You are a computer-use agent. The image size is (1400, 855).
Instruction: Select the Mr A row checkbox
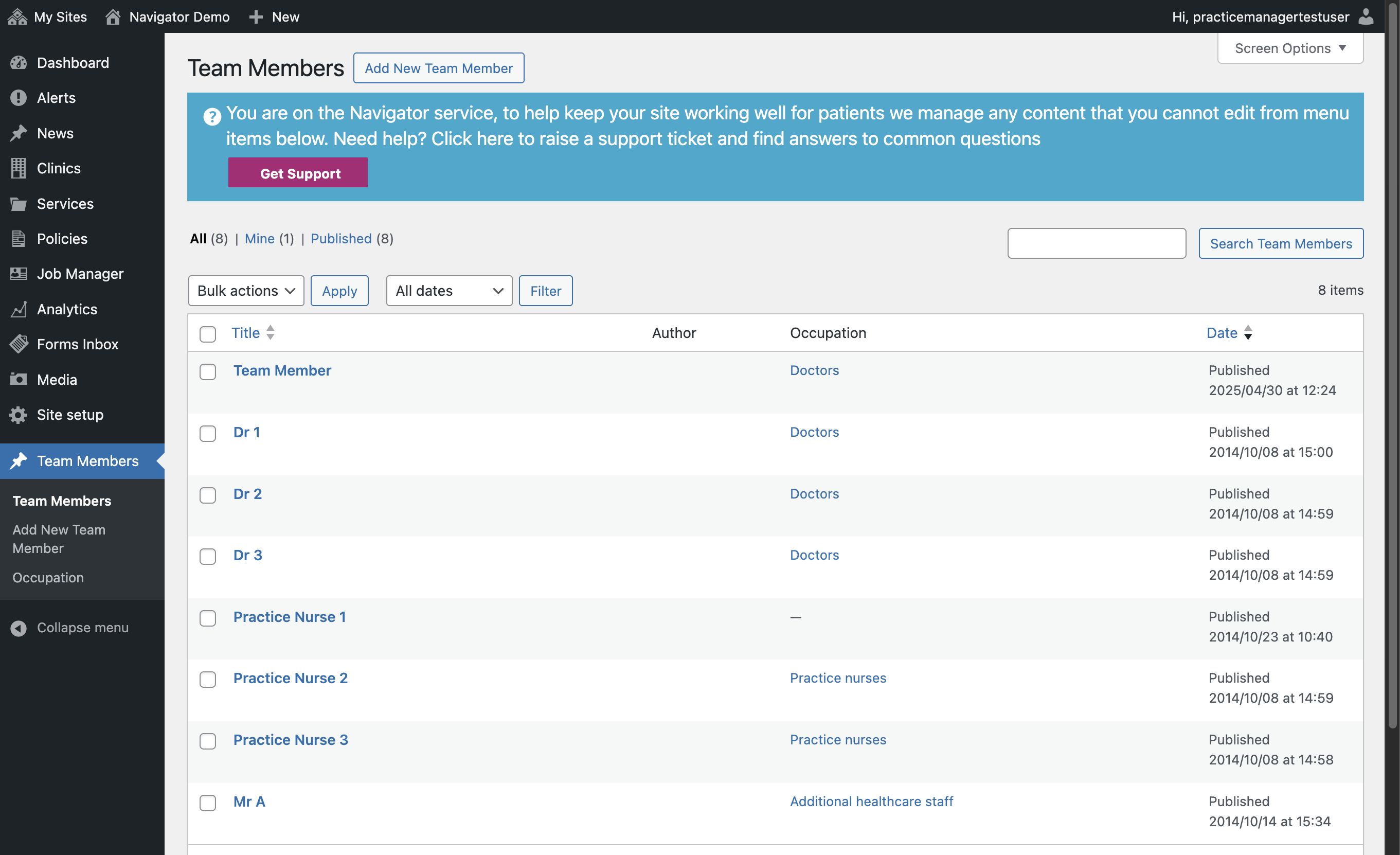208,803
